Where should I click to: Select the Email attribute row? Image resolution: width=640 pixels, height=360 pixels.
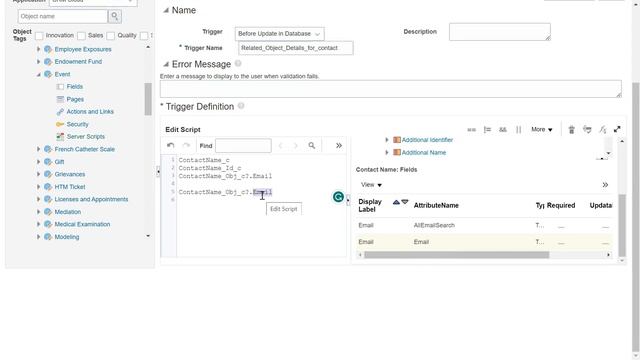coord(484,242)
